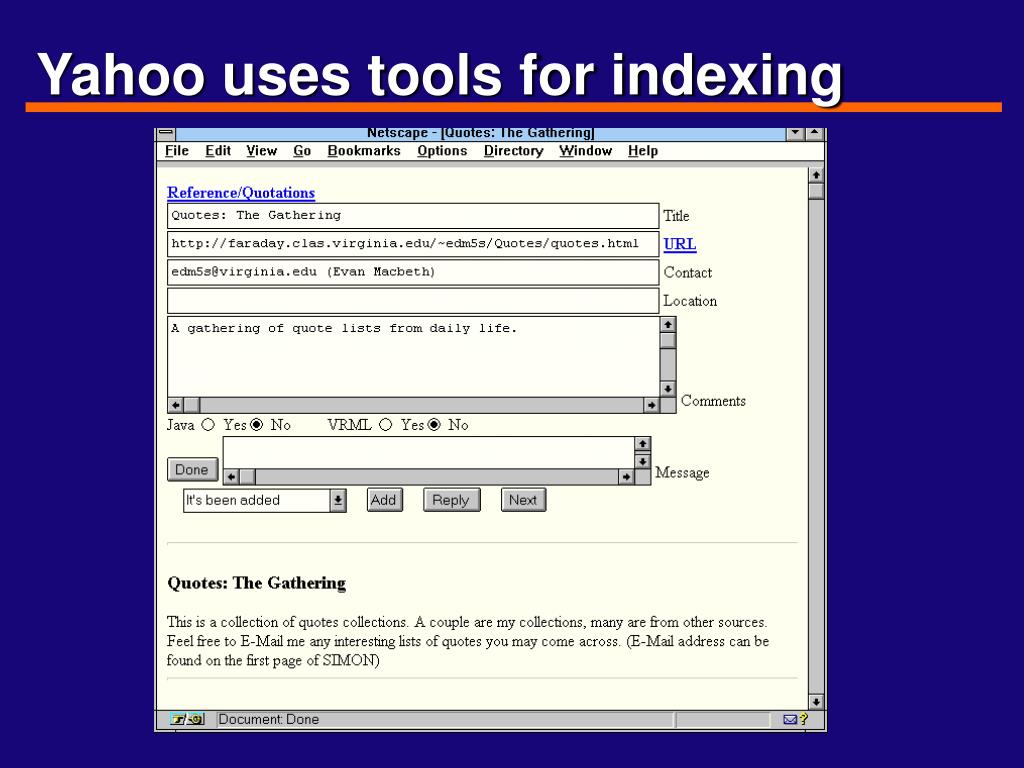Click the mail envelope icon in status bar
1024x768 pixels.
point(790,720)
